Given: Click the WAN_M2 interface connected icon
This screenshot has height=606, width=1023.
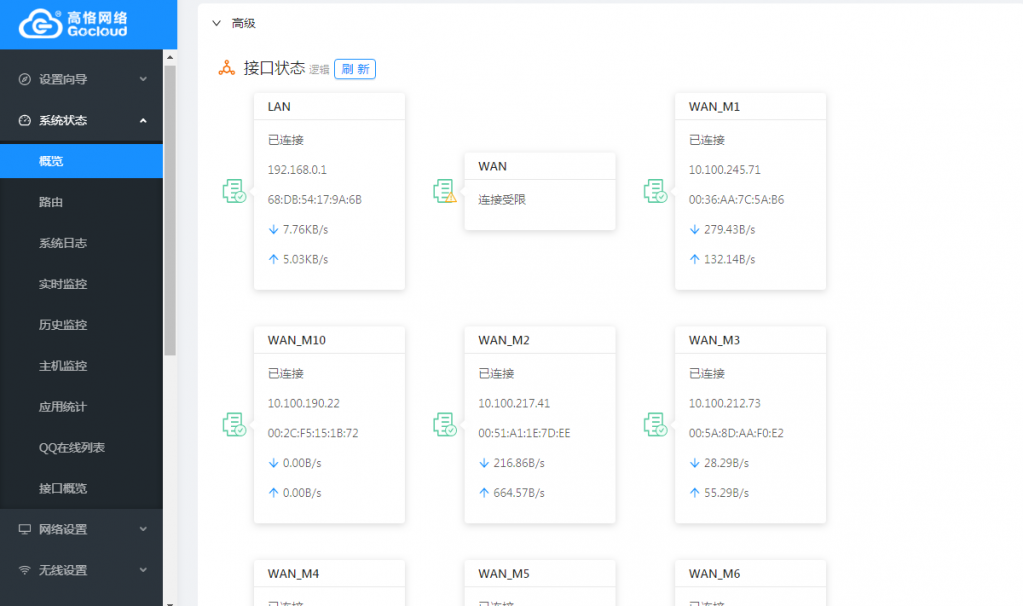Looking at the screenshot, I should pyautogui.click(x=445, y=425).
